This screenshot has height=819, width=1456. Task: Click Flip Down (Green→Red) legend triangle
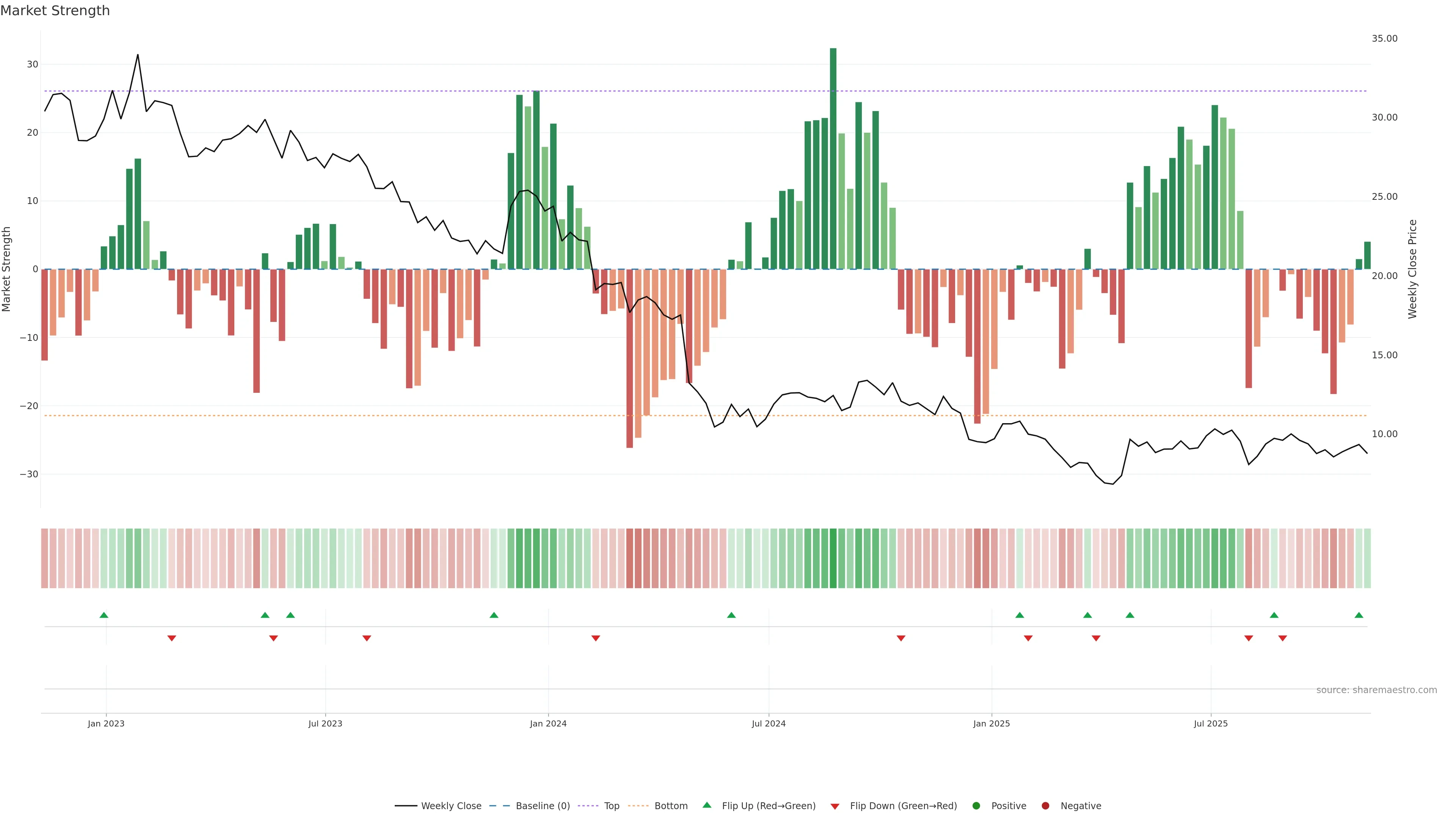click(x=835, y=806)
